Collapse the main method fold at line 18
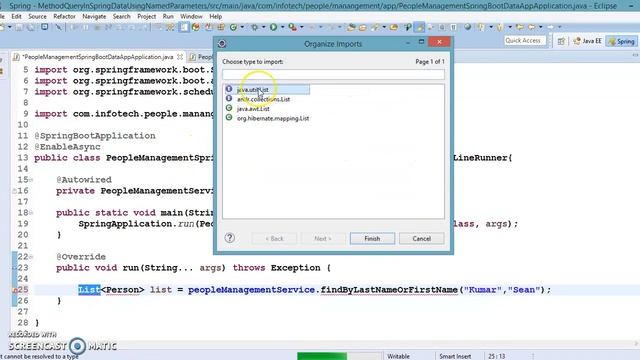This screenshot has width=640, height=360. point(31,213)
